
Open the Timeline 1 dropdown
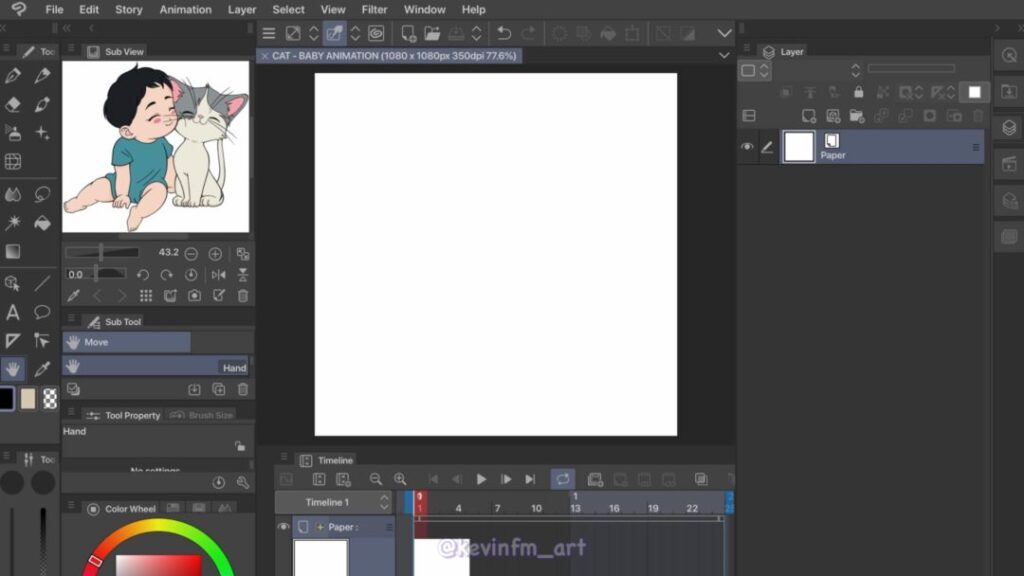coord(384,502)
